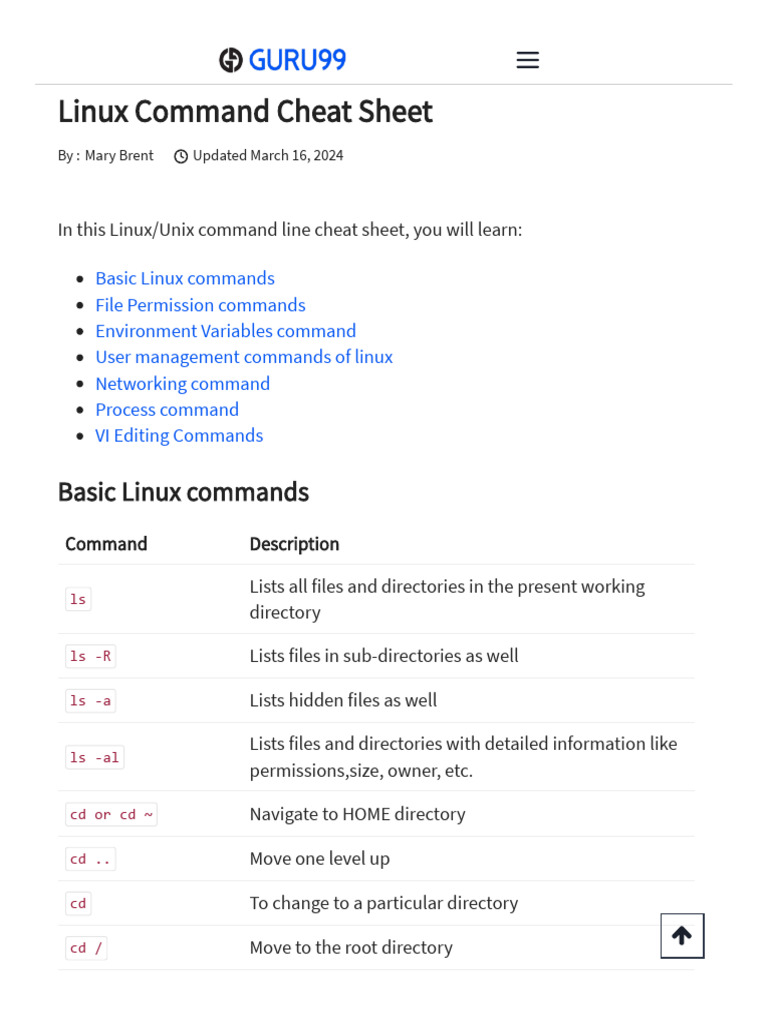Click the 'ls -al' command code

[94, 758]
